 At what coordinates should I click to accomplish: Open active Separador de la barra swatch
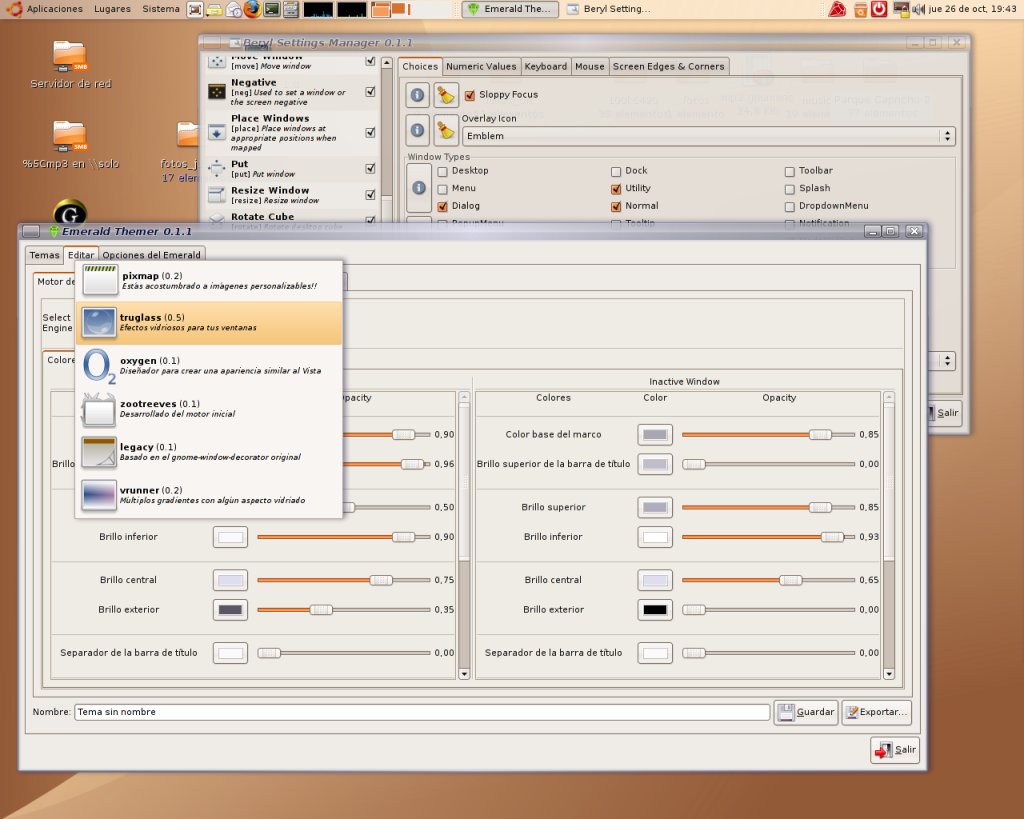[230, 653]
